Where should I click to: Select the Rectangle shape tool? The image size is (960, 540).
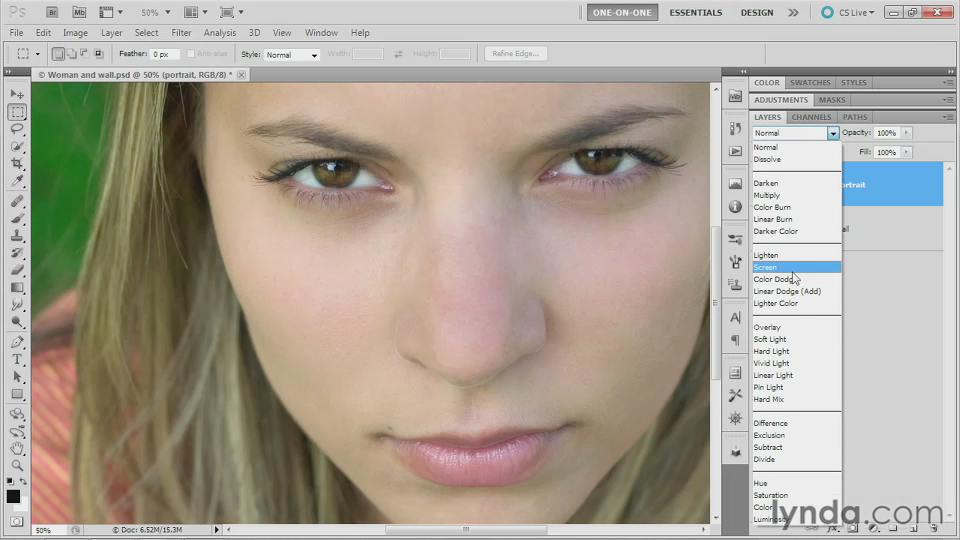tap(17, 394)
